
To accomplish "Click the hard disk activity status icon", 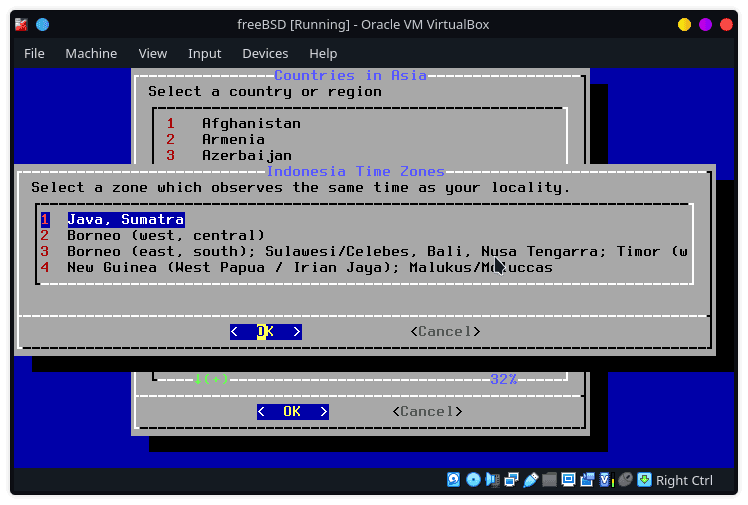I will (x=453, y=480).
